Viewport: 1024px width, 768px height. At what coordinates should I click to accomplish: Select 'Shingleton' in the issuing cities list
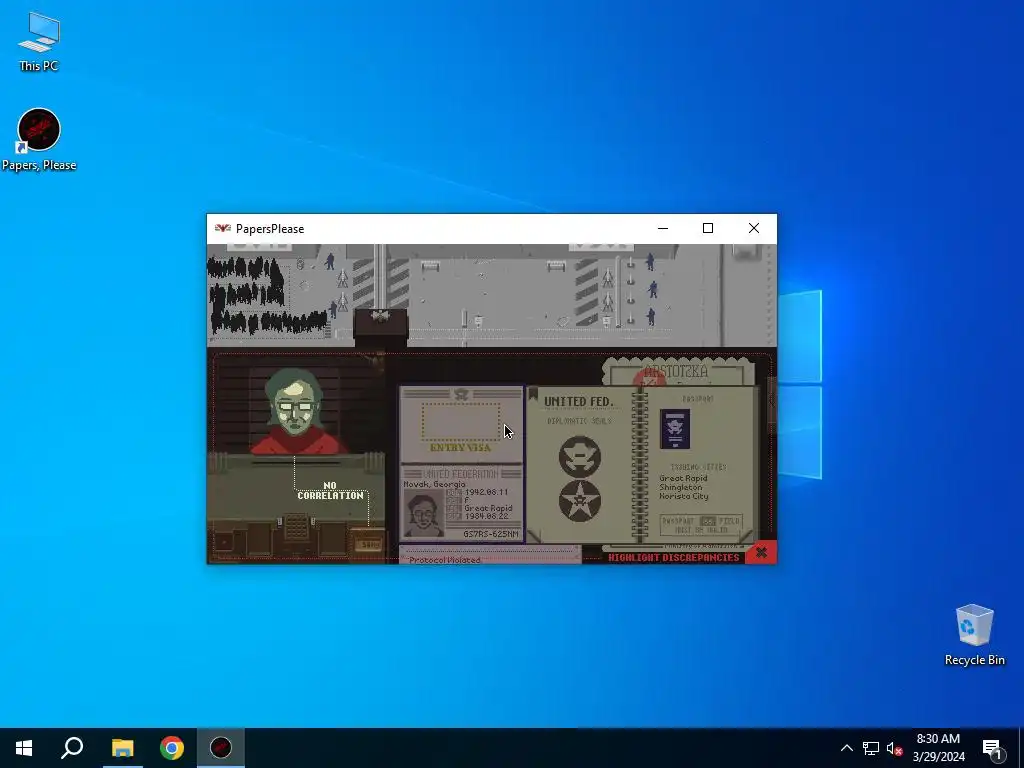680,487
